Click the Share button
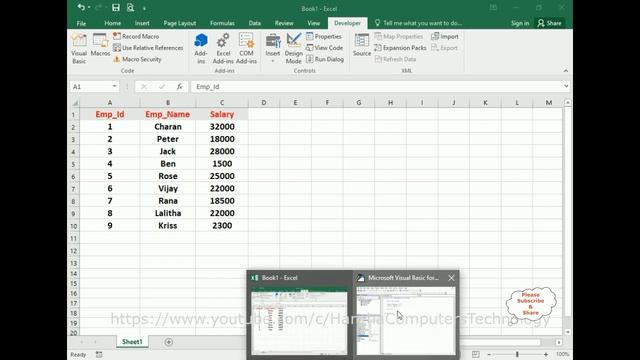640x360 pixels. 549,23
